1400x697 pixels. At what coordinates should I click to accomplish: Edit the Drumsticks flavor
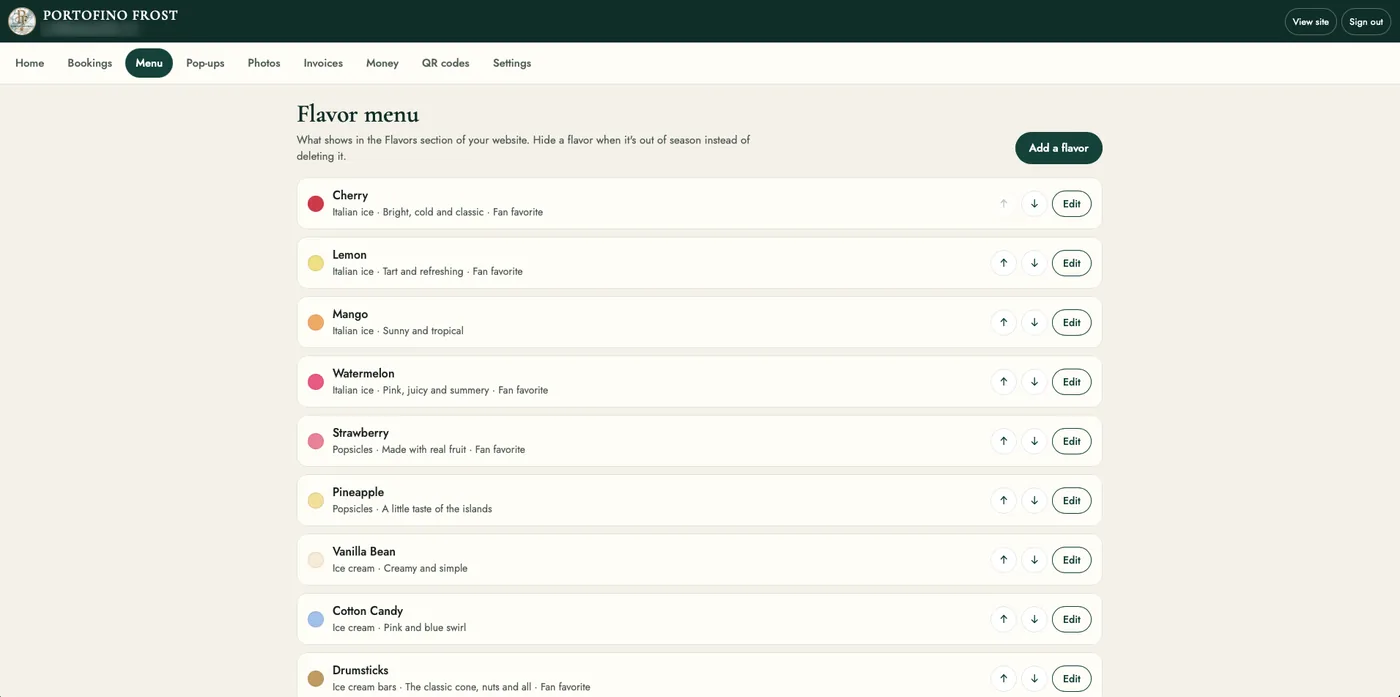pos(1071,678)
